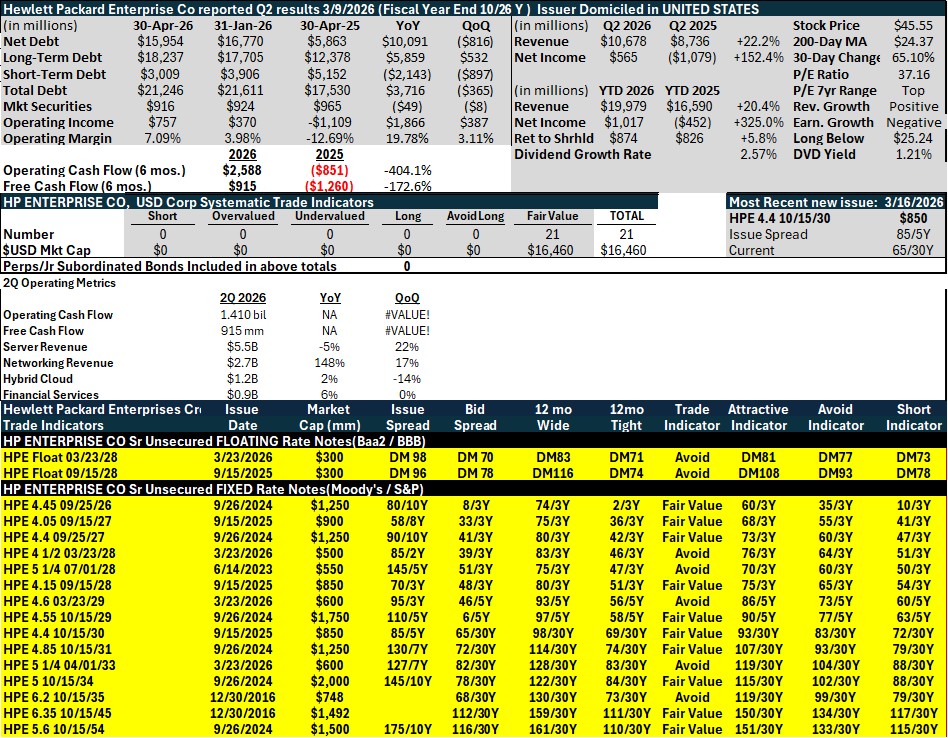Click the Market Cap $2,000 for HPE 5 10/15/34
Viewport: 948px width, 738px height.
330,681
